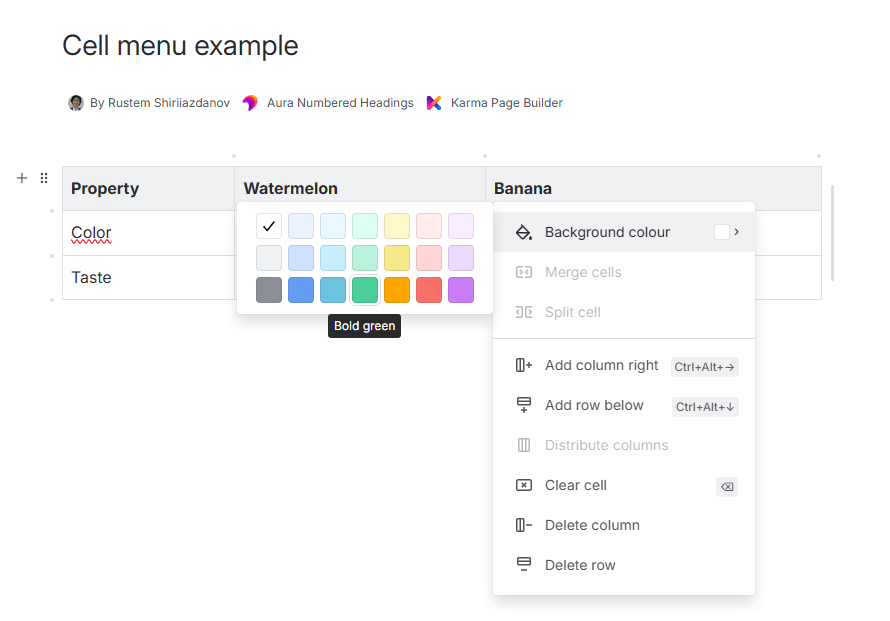Screen dimensions: 890x621
Task: Click the Background colour paint bucket icon
Action: [523, 232]
